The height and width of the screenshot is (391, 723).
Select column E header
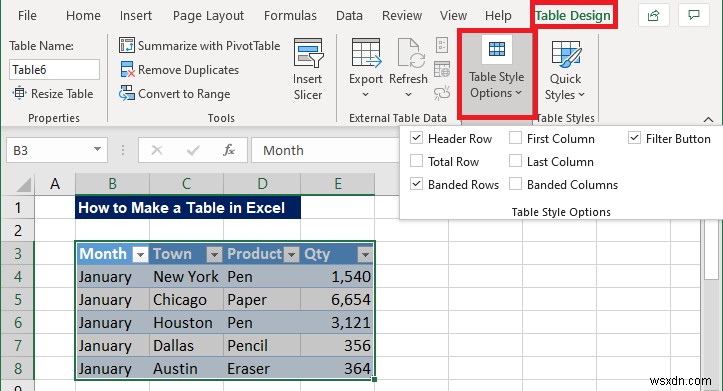338,184
